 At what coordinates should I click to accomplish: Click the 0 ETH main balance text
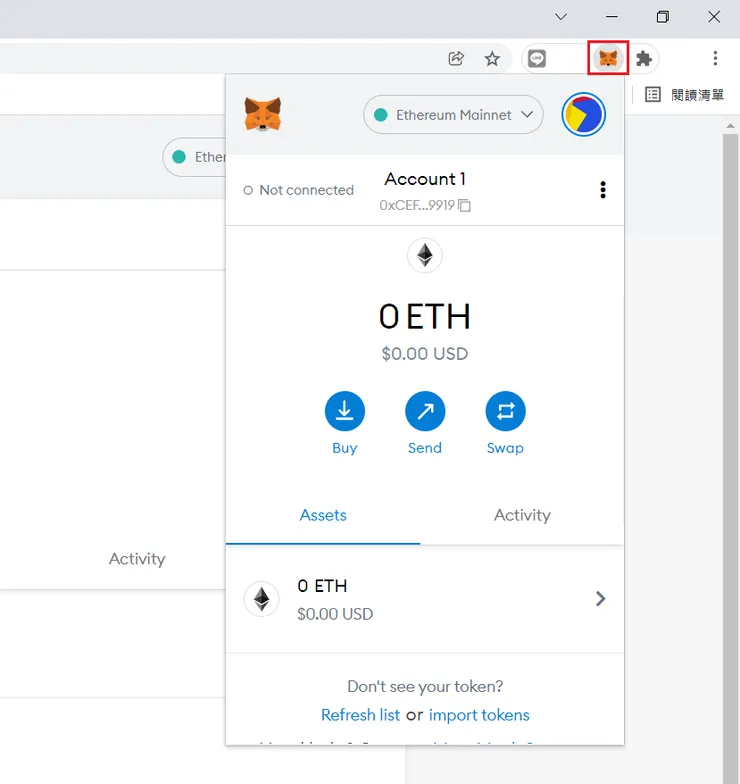pyautogui.click(x=424, y=316)
